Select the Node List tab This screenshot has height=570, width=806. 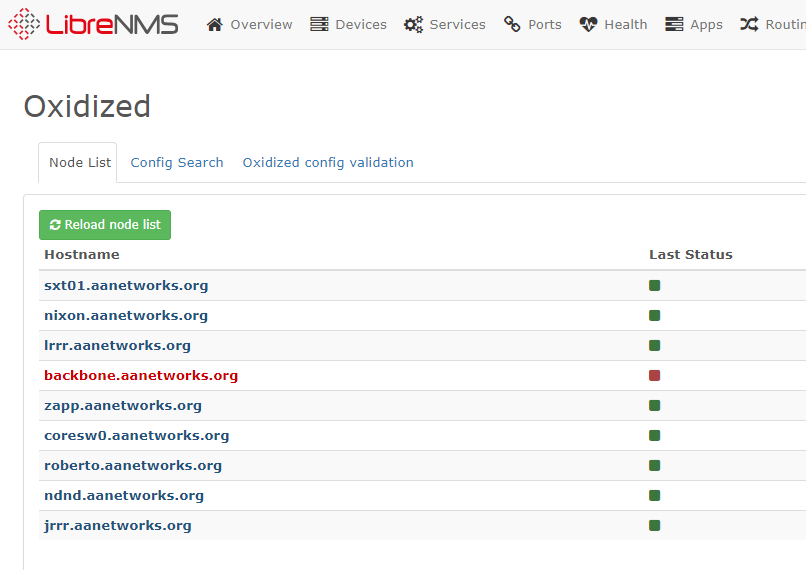pos(78,162)
